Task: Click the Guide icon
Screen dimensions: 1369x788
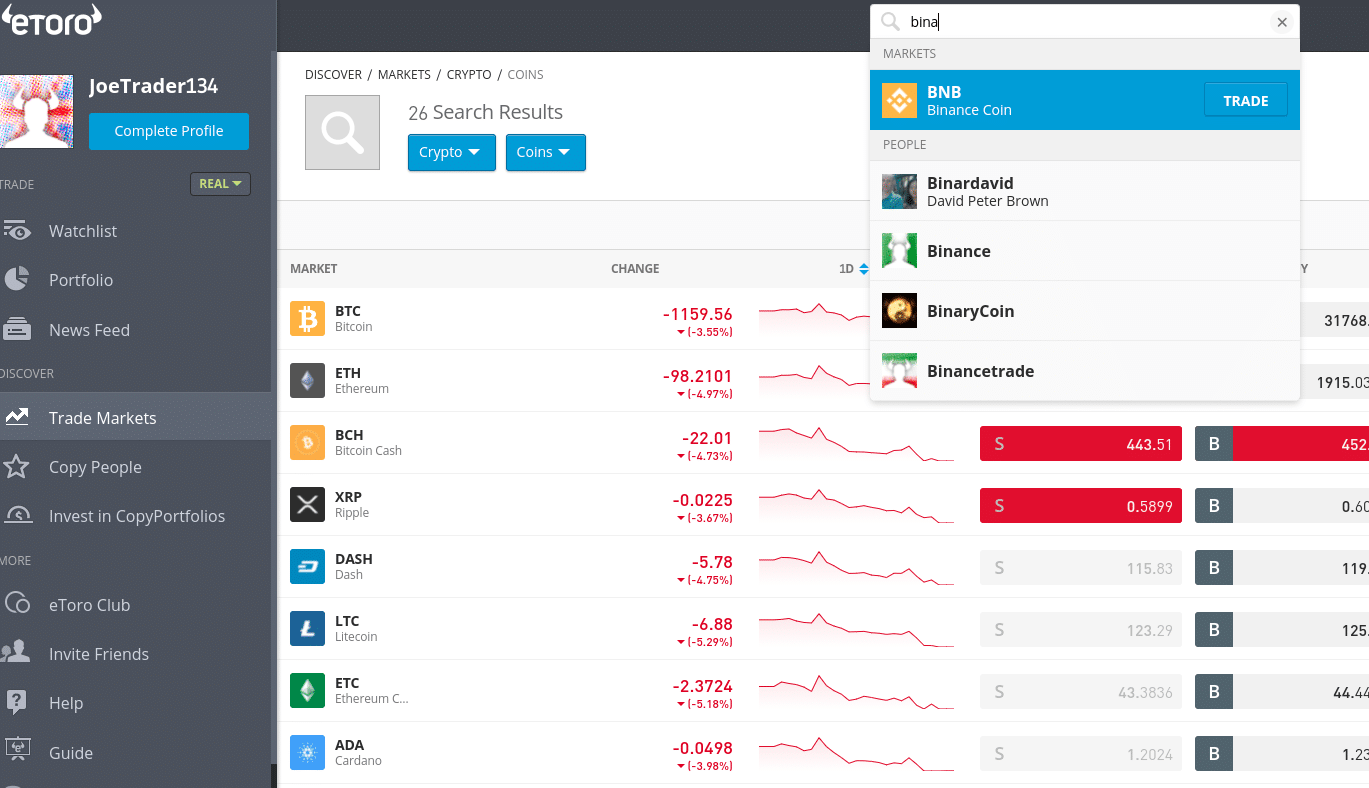Action: click(17, 748)
